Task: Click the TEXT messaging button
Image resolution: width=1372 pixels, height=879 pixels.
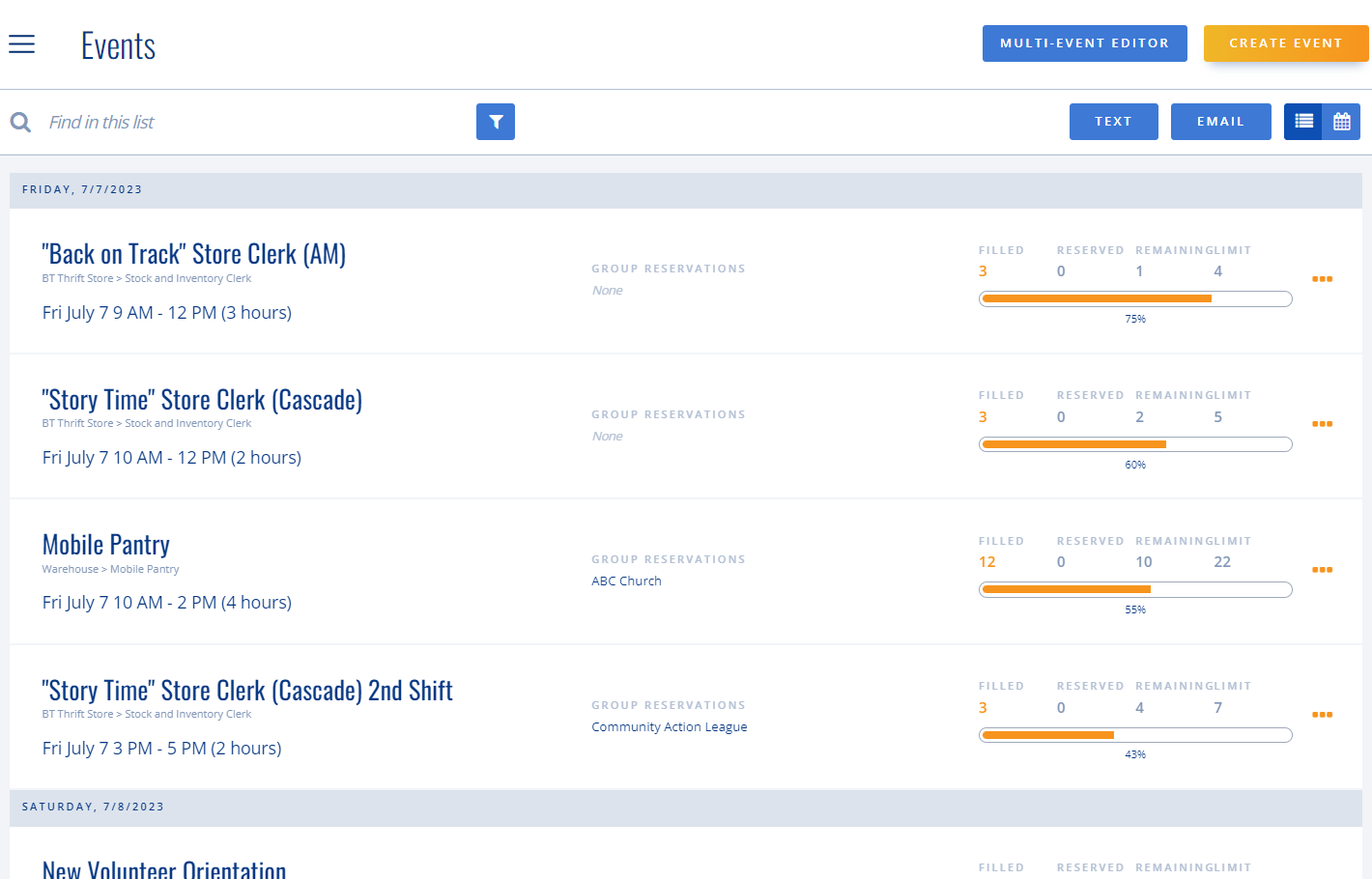Action: tap(1113, 122)
